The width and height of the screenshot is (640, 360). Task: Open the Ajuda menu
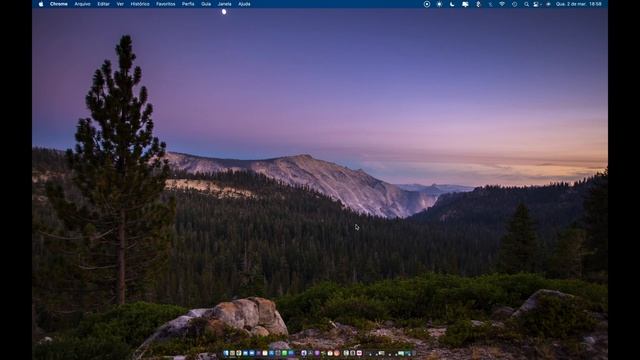click(244, 4)
